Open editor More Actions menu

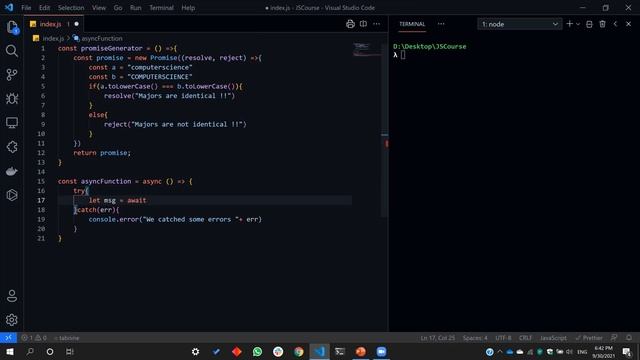[376, 24]
